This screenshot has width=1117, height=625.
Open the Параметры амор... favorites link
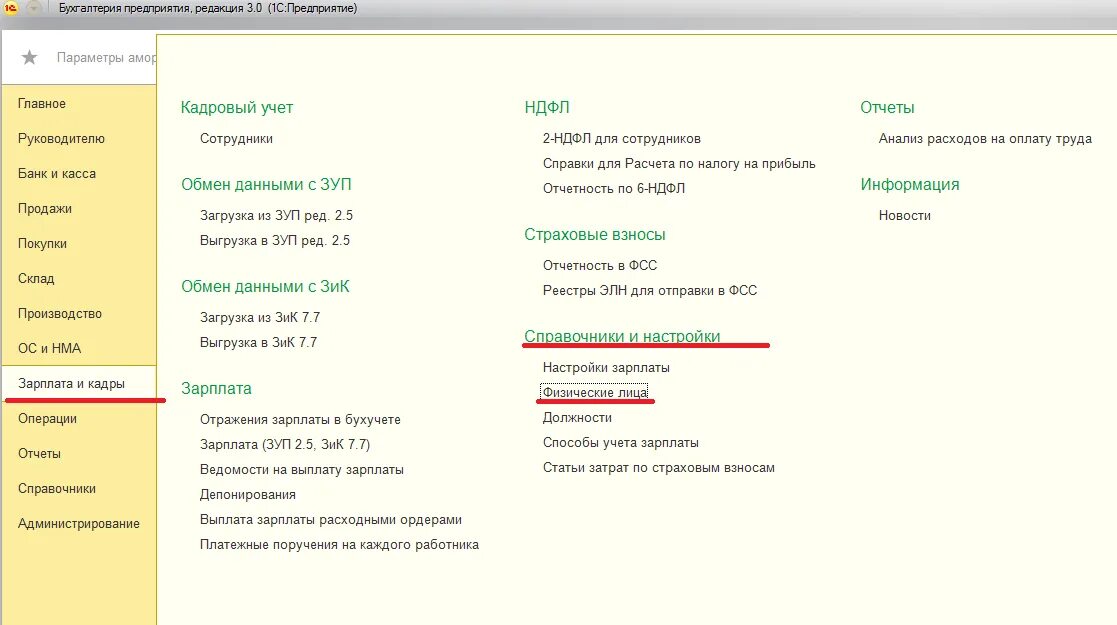tap(106, 57)
